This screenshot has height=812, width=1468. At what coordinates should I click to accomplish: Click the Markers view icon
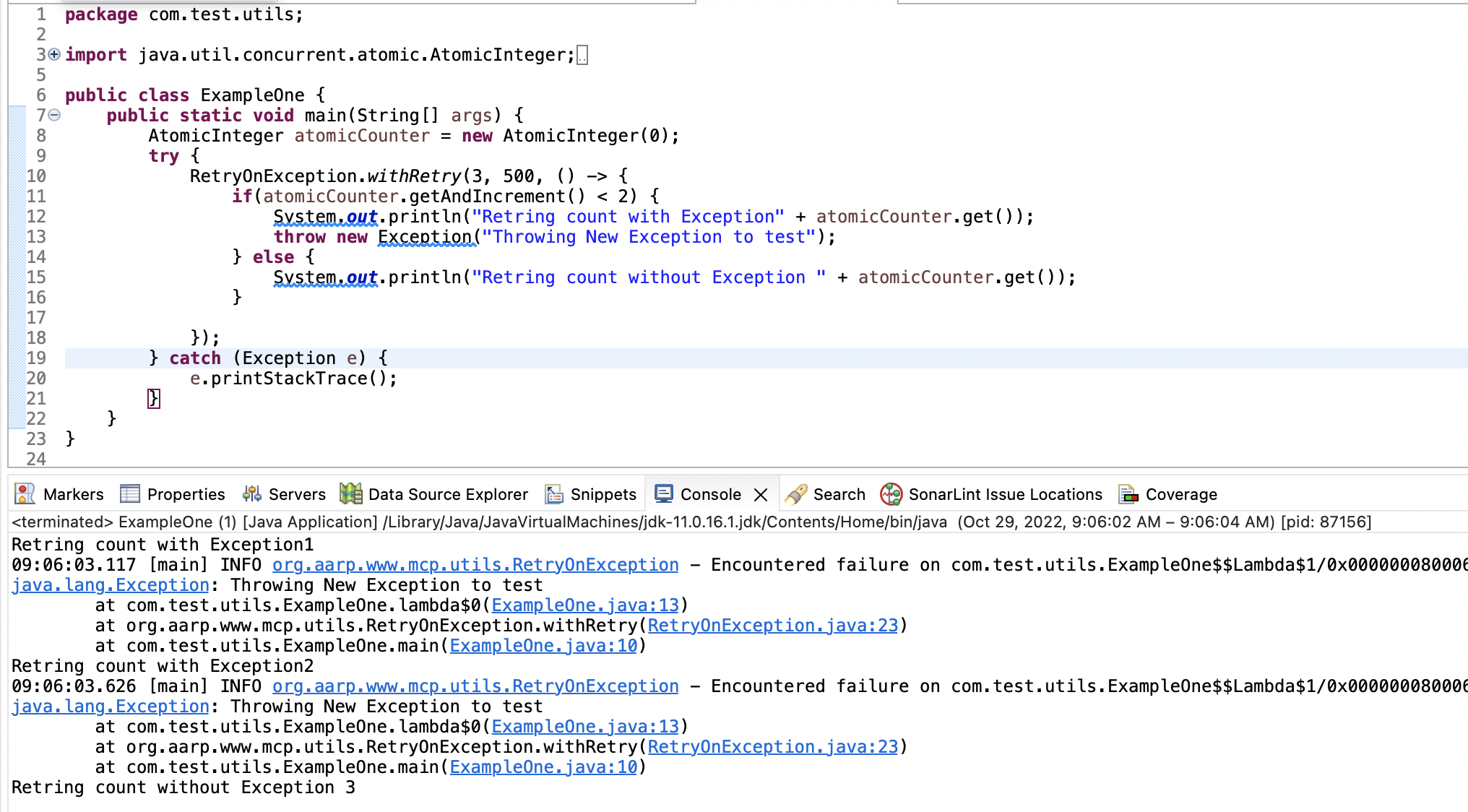[25, 494]
